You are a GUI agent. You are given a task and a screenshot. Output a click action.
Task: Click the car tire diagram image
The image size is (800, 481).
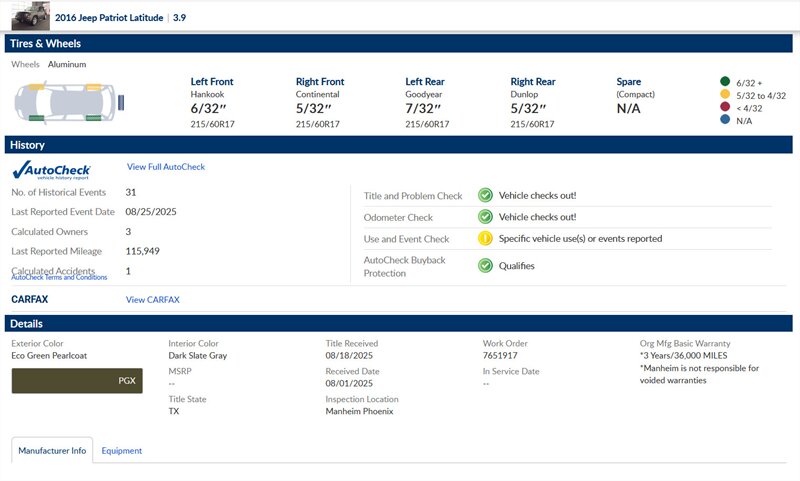[x=69, y=100]
